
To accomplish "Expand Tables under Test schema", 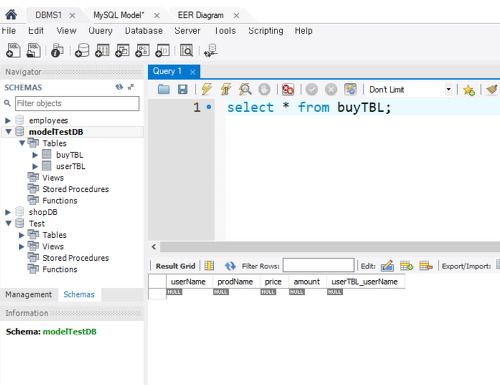I will pyautogui.click(x=21, y=235).
